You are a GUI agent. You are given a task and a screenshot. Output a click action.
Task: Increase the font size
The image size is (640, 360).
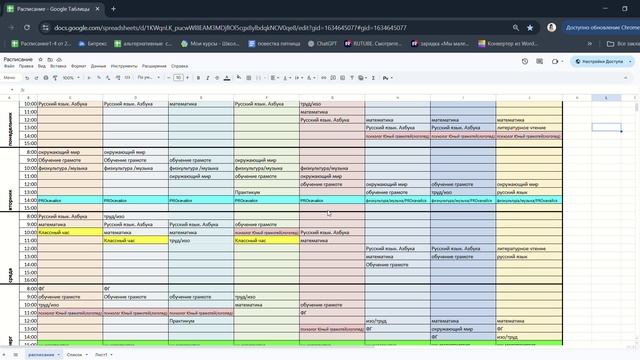(187, 78)
